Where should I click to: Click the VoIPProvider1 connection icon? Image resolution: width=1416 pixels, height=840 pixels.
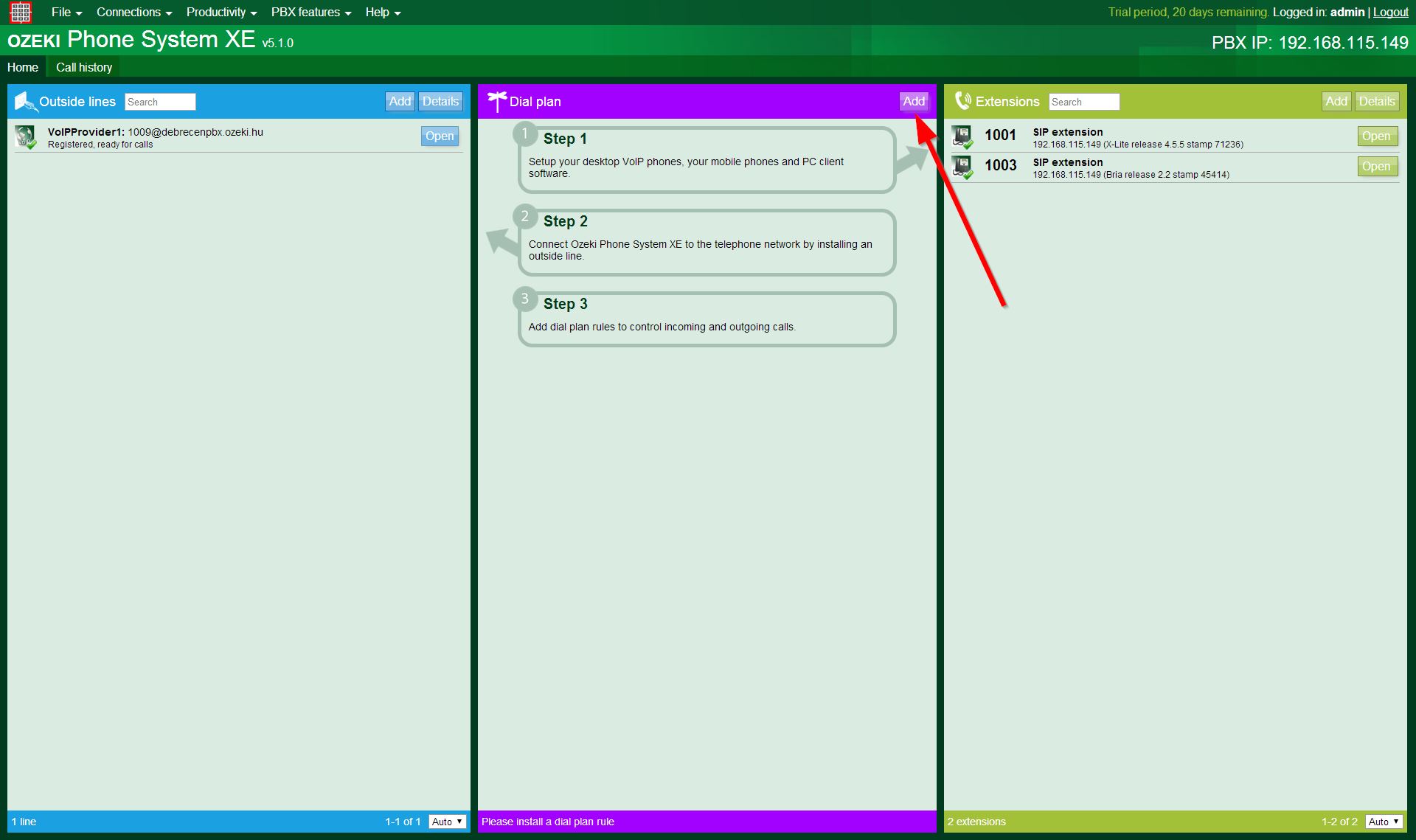28,137
